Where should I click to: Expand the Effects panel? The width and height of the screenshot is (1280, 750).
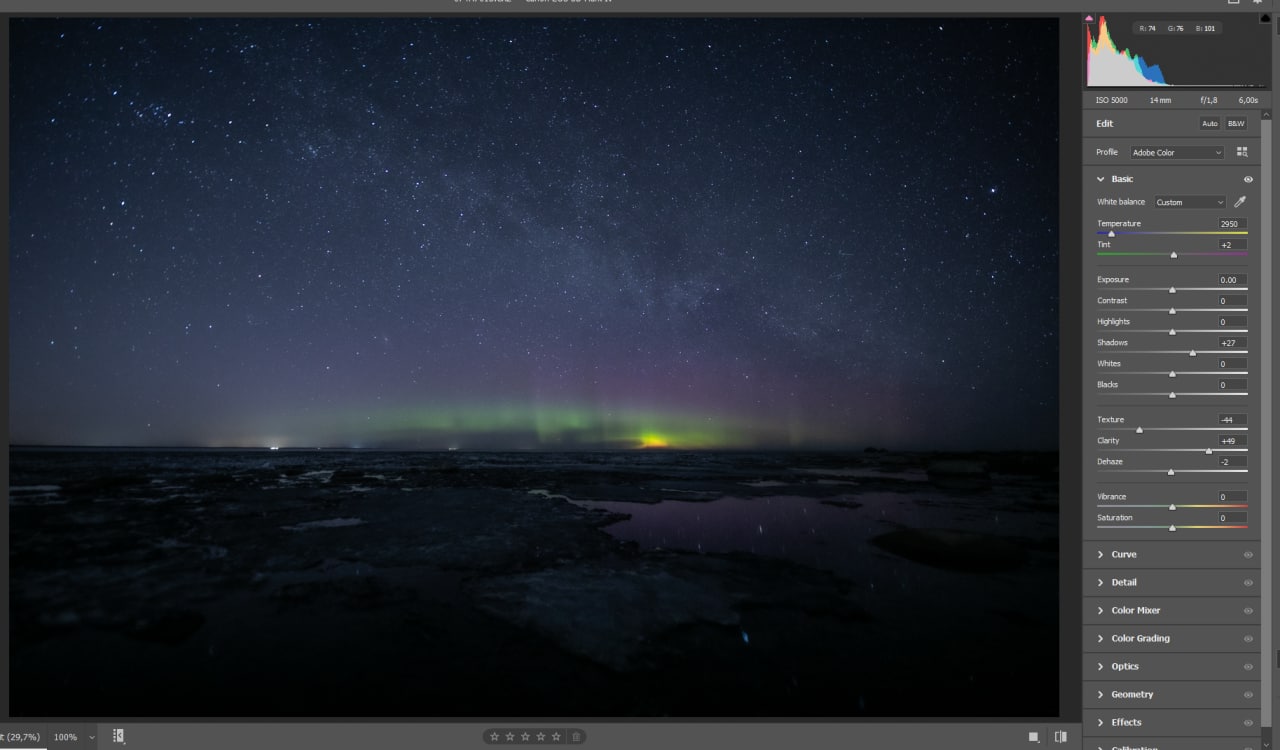[1101, 722]
